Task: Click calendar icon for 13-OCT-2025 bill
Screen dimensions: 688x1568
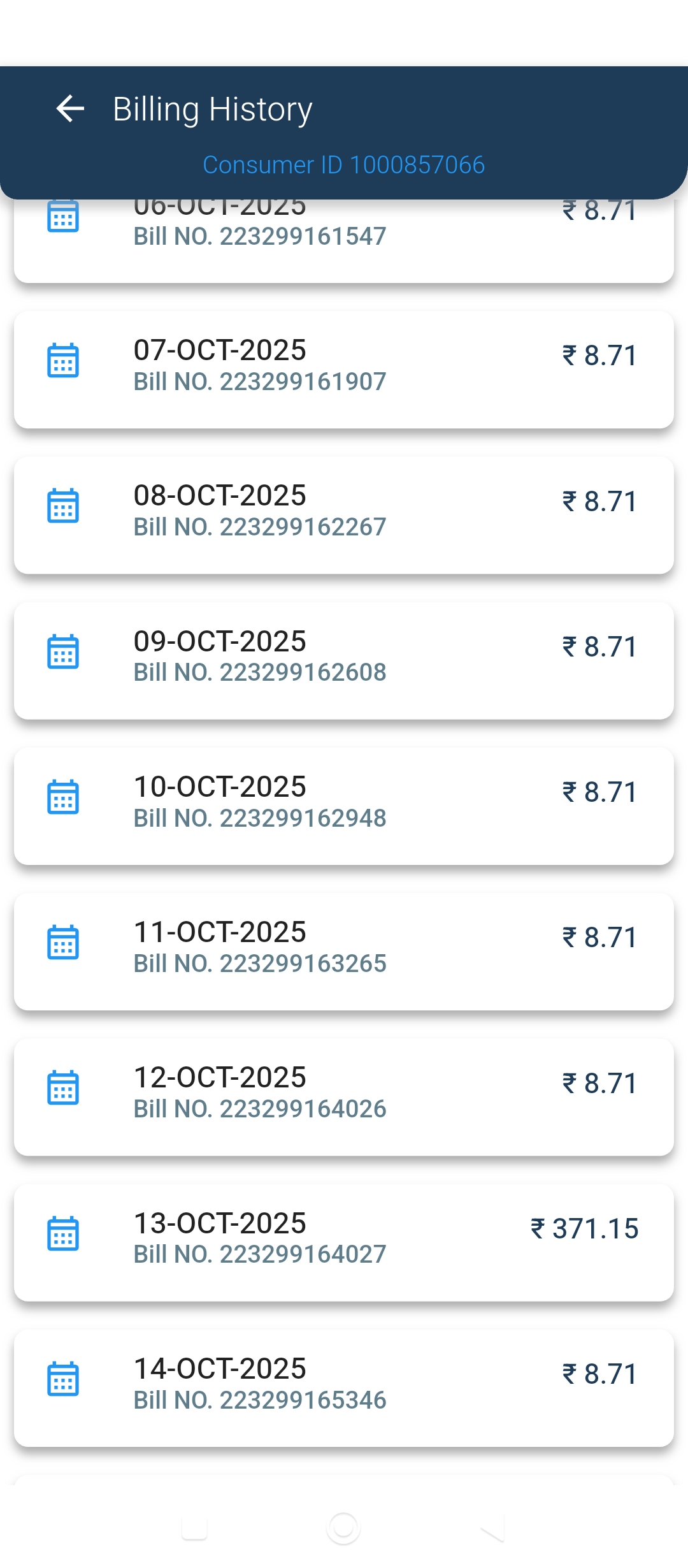Action: coord(63,1233)
